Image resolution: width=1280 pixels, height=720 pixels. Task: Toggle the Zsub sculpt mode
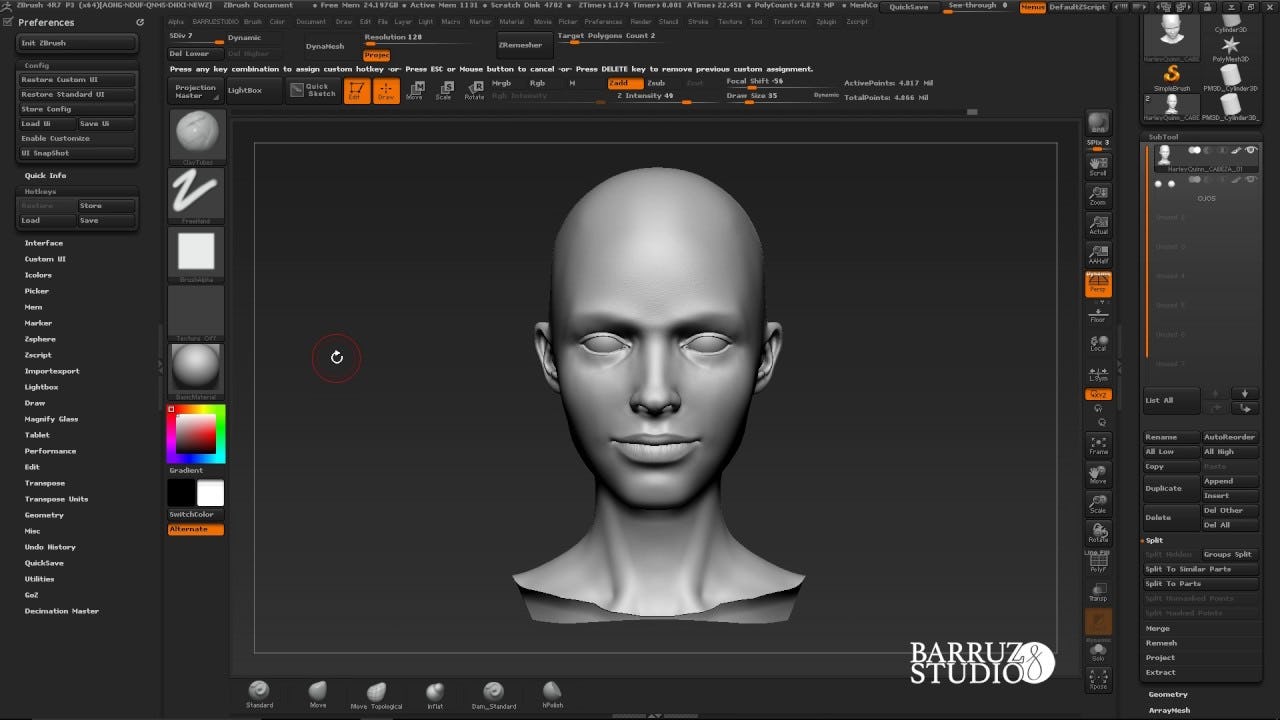coord(656,83)
